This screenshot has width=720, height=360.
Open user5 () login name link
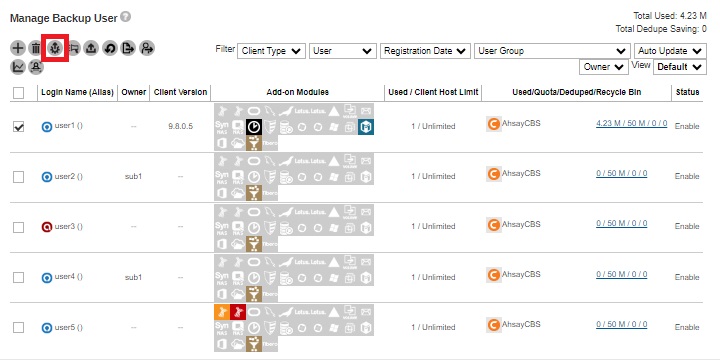click(68, 327)
